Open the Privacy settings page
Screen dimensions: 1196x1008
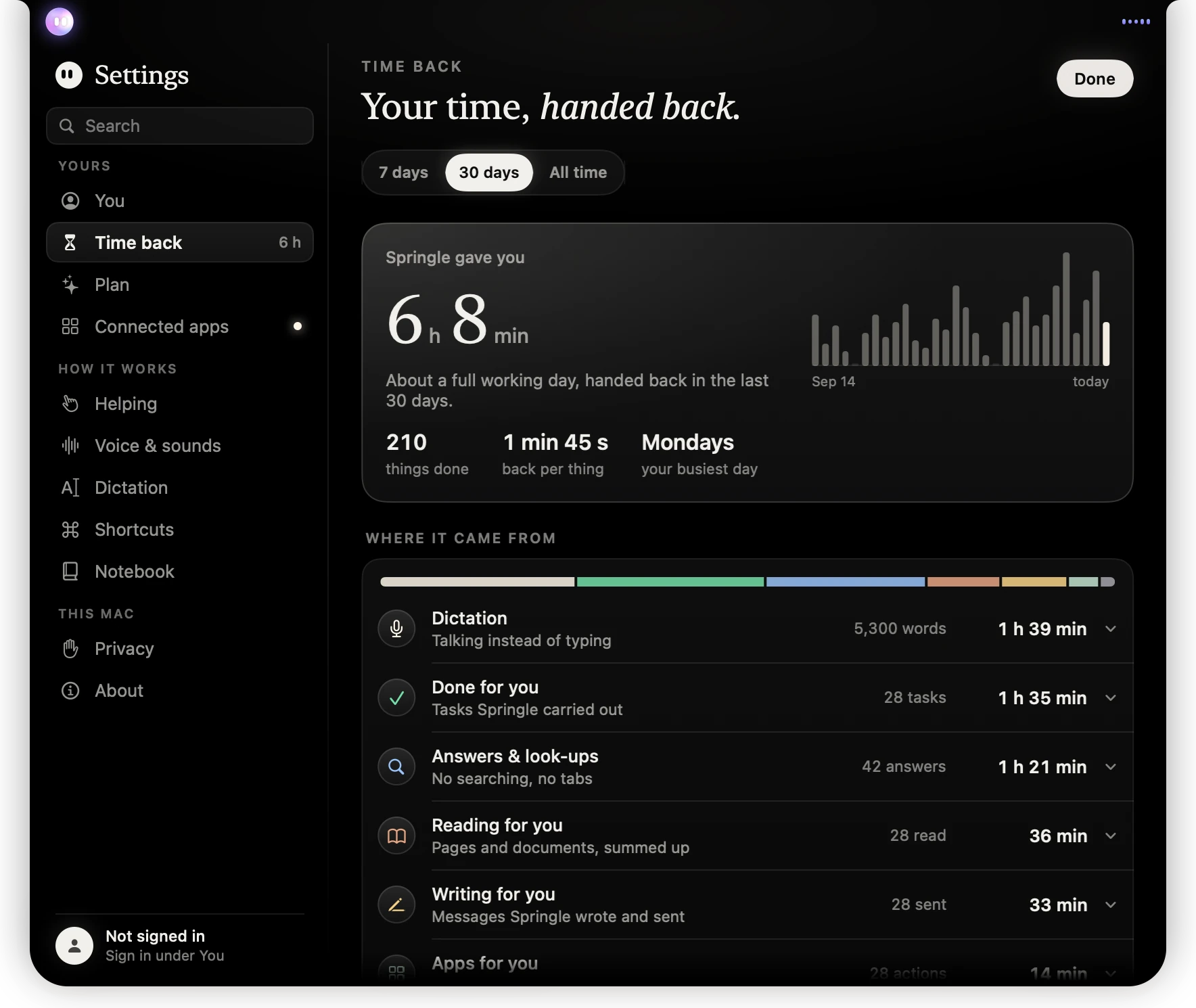pyautogui.click(x=180, y=649)
